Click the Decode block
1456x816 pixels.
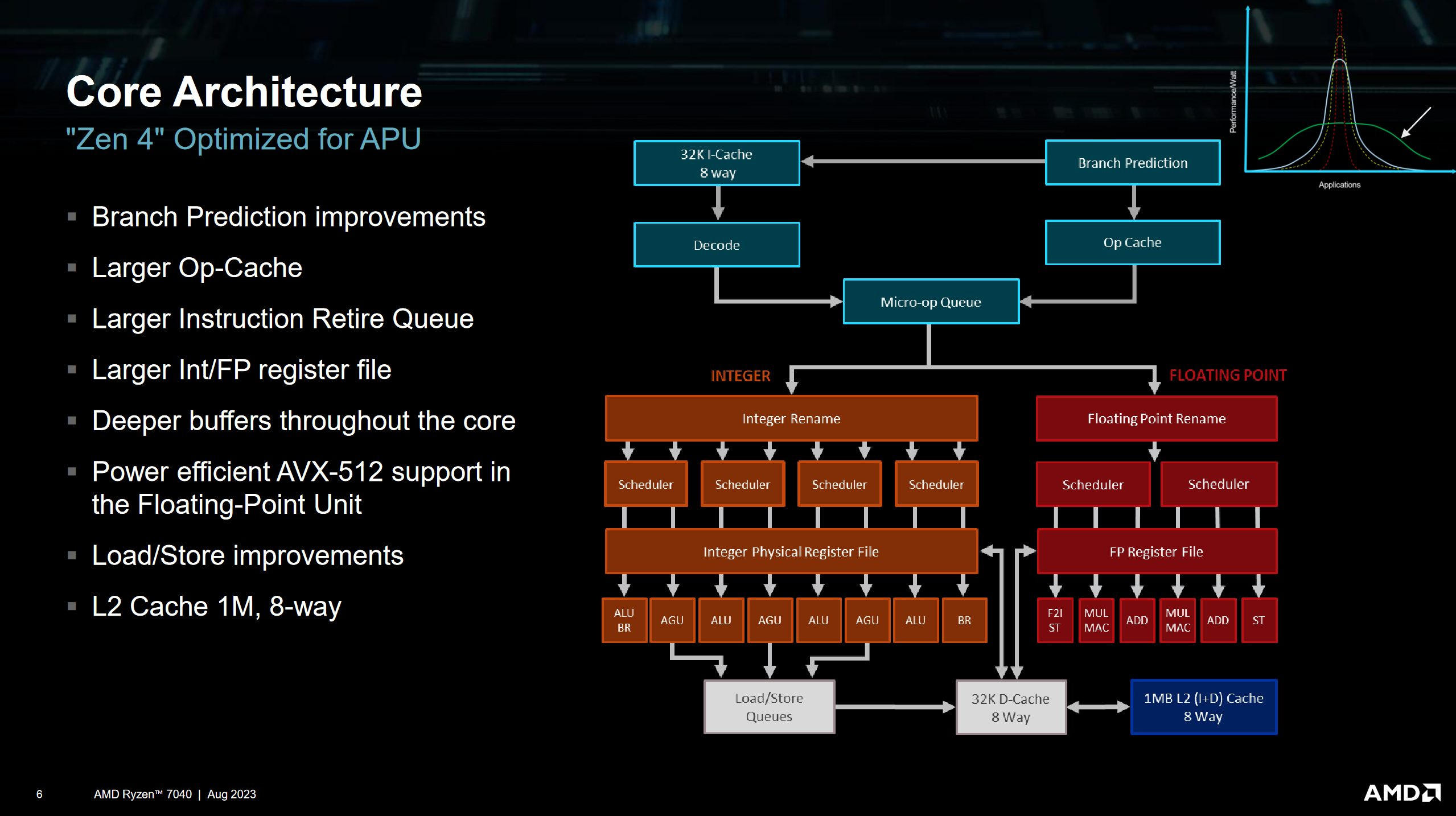pyautogui.click(x=717, y=245)
